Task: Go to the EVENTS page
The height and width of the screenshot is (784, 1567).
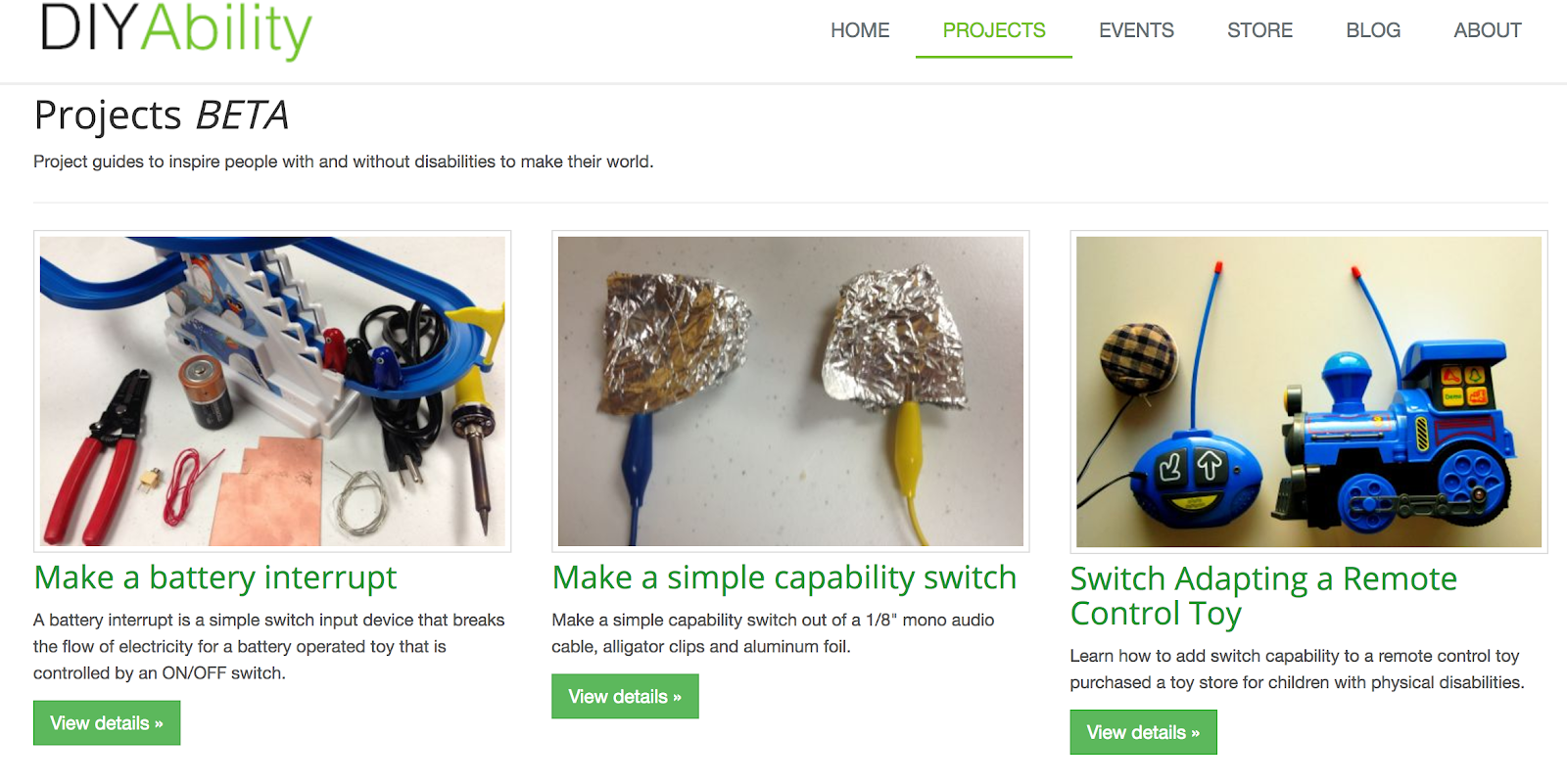Action: click(1136, 30)
